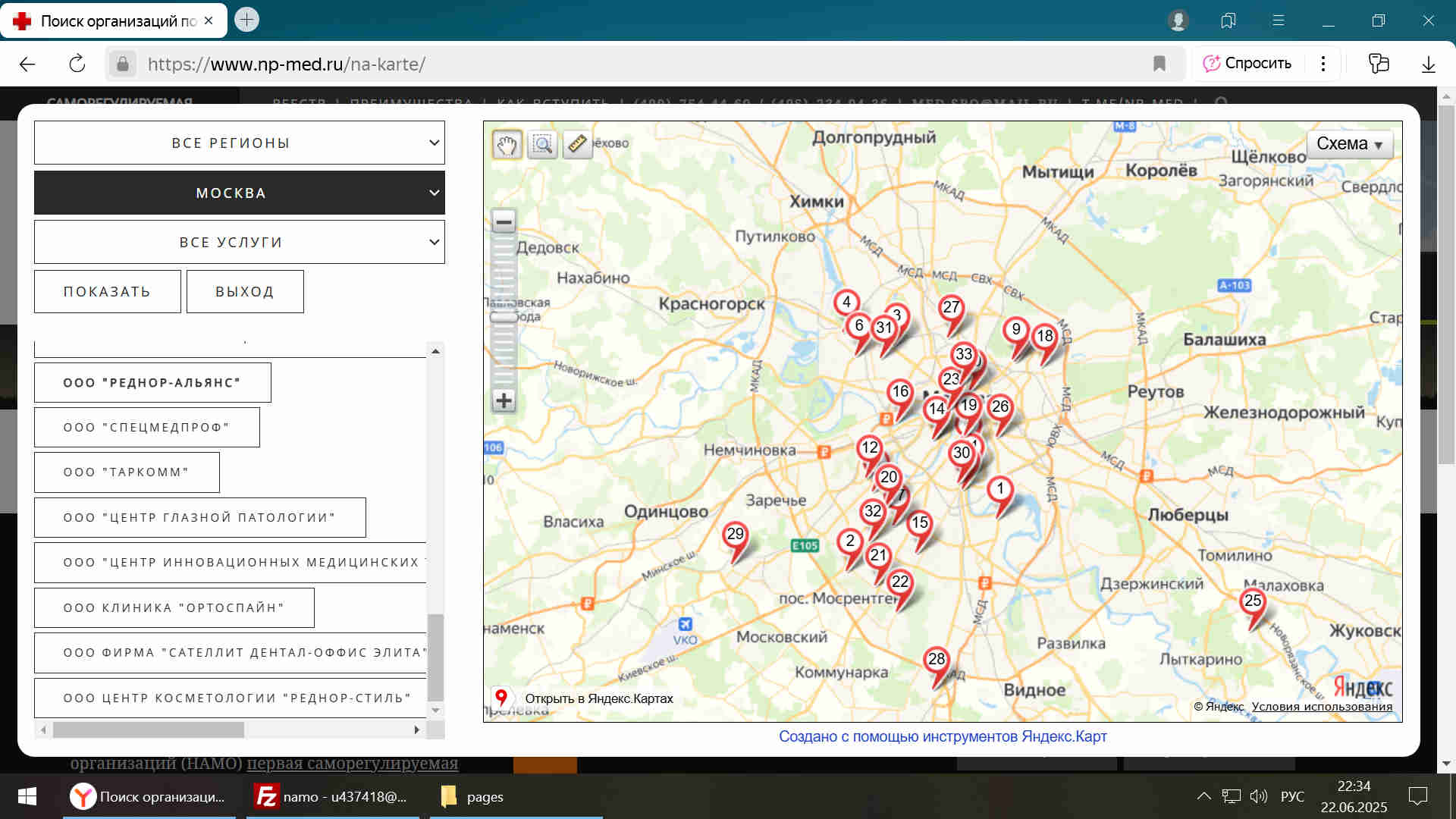The image size is (1456, 819).
Task: Click the map zoom level slider handle
Action: pos(503,317)
